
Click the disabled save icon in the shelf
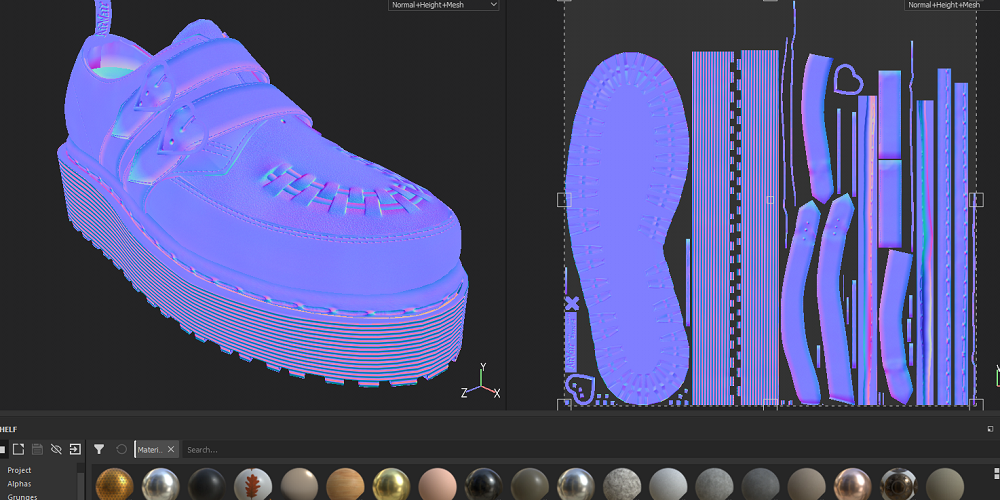pos(37,450)
